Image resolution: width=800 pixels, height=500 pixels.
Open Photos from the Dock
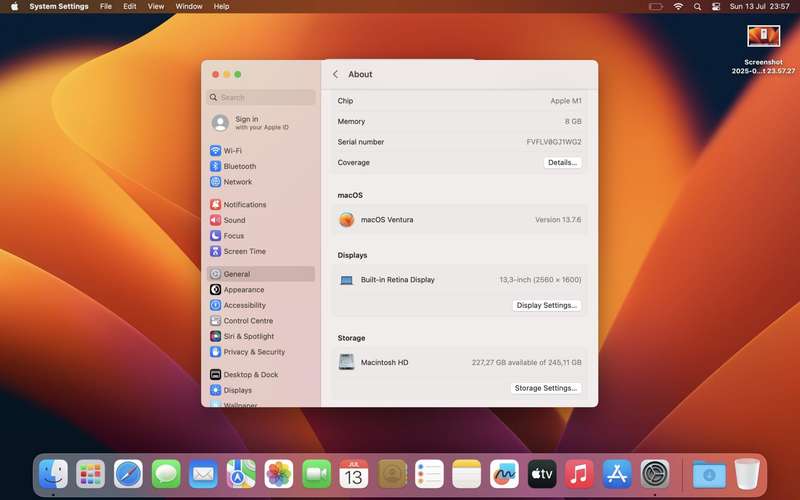279,474
